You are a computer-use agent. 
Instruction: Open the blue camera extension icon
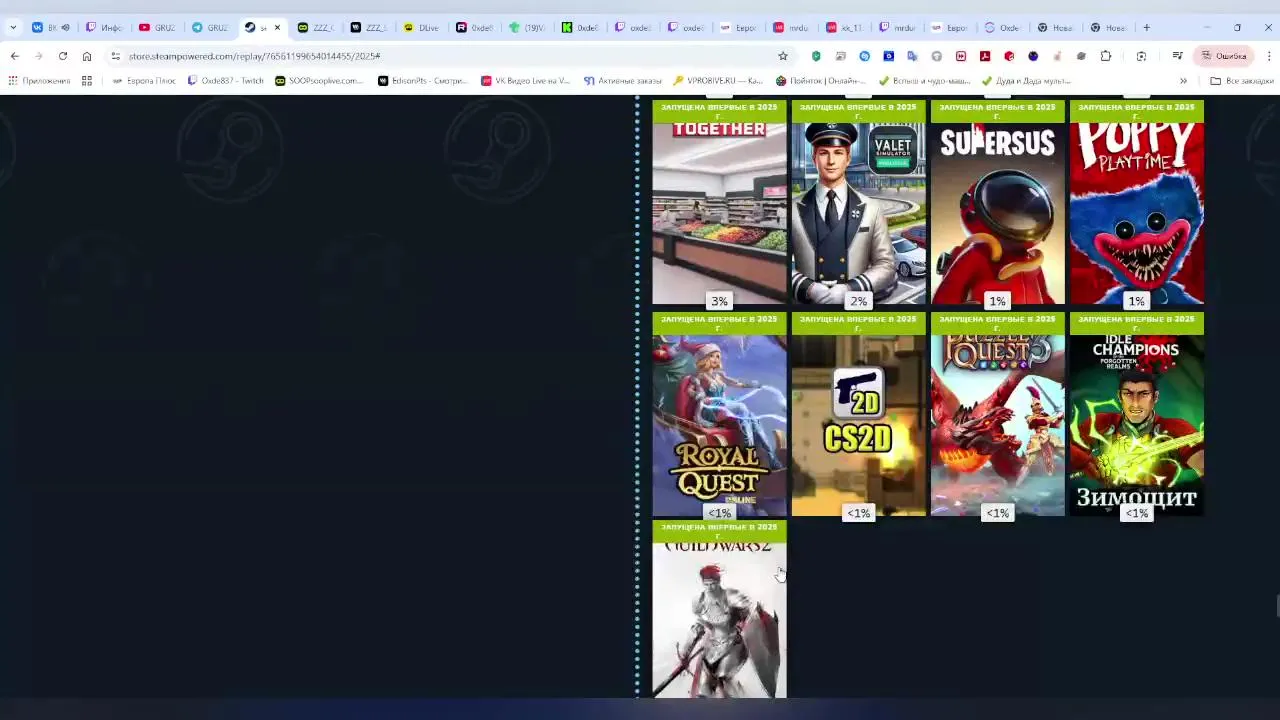889,56
